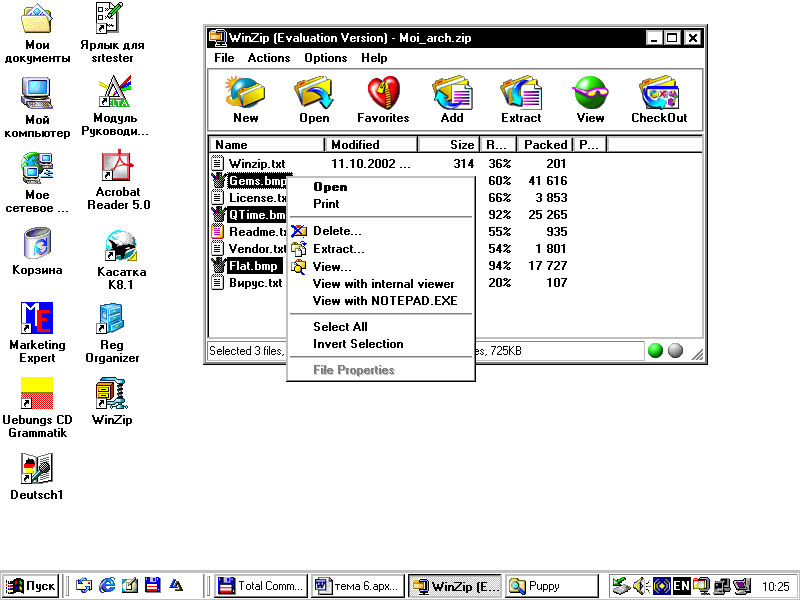Select the Acrobat Reader 5.0 shortcut
Screen dimensions: 800x600
118,180
